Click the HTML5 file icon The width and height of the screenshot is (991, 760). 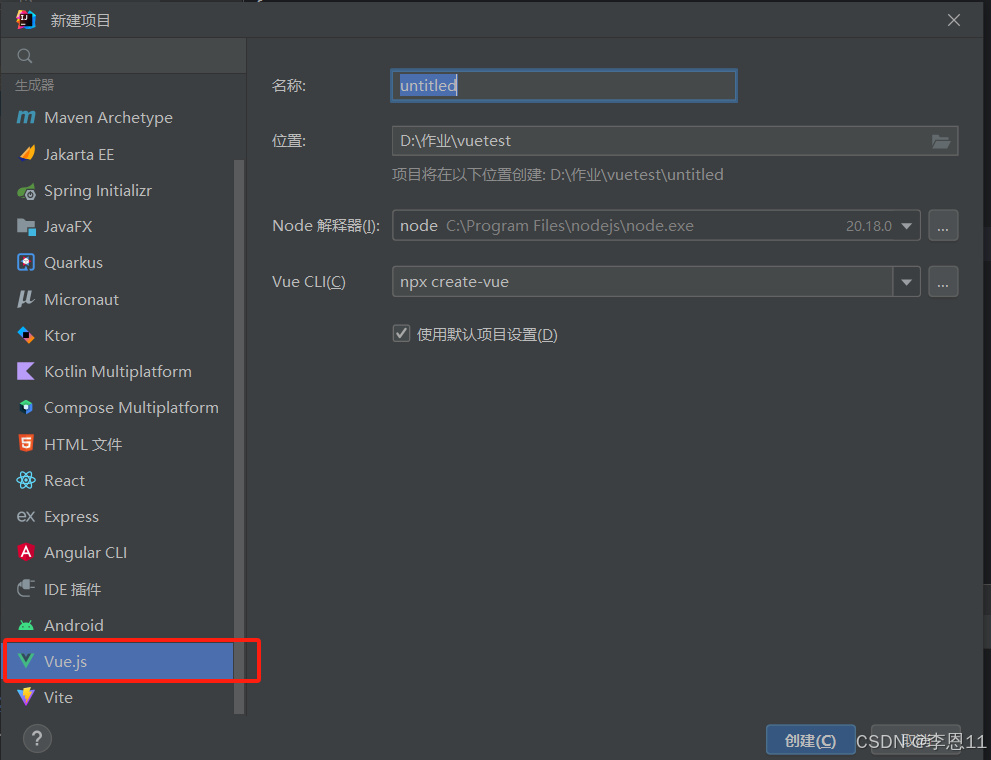26,443
